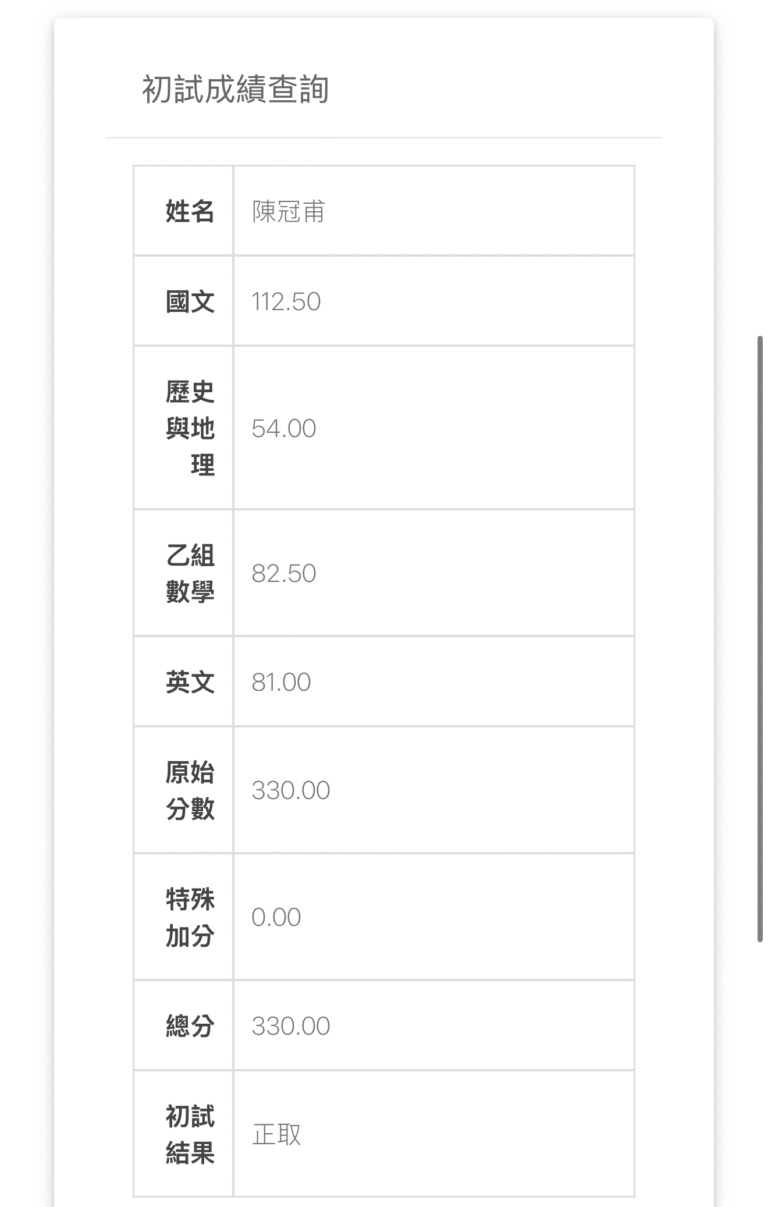Viewport: 768px width, 1207px height.
Task: Select the 總分 value 330.00
Action: tap(290, 1027)
